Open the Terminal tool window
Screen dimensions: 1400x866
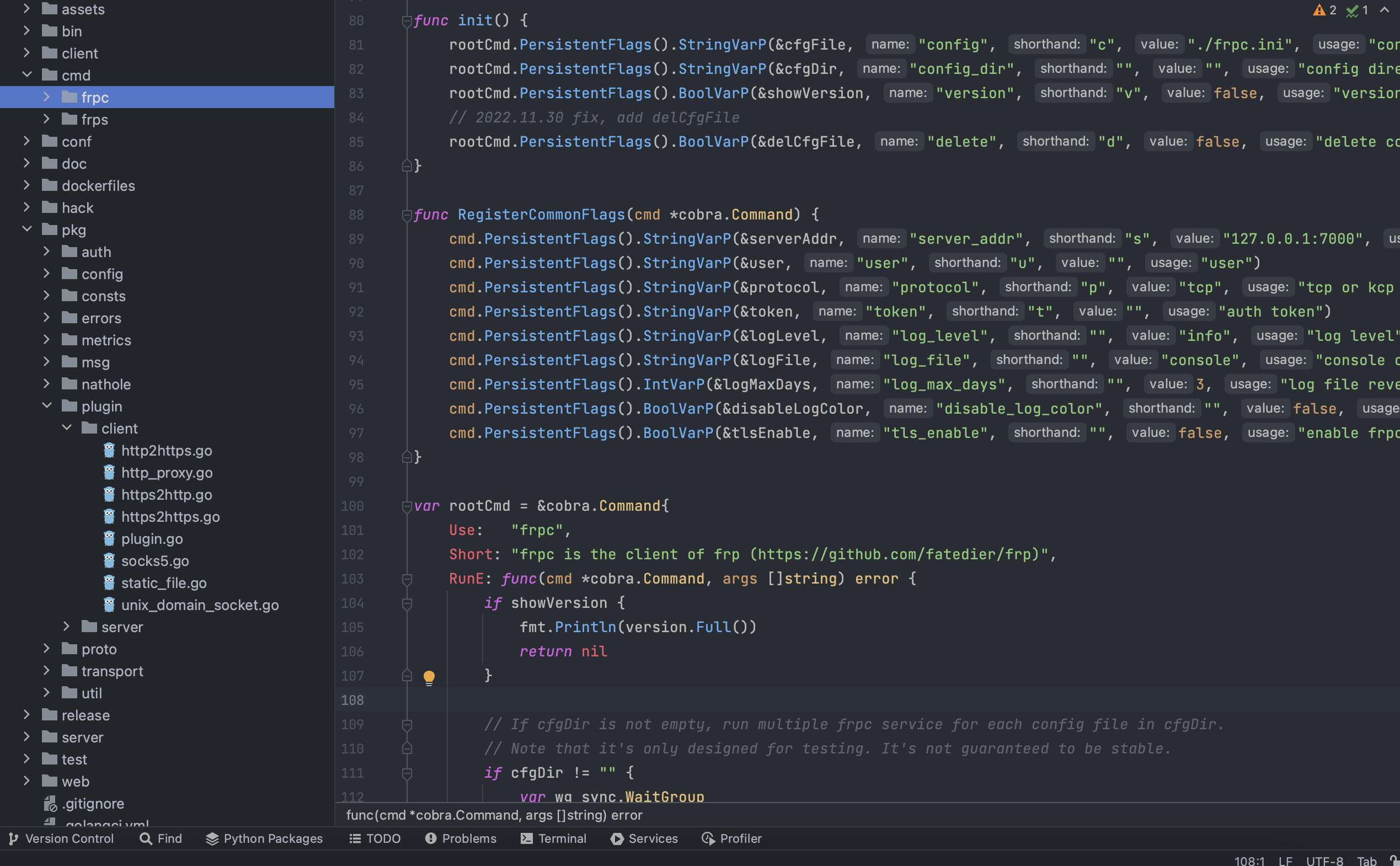(554, 838)
